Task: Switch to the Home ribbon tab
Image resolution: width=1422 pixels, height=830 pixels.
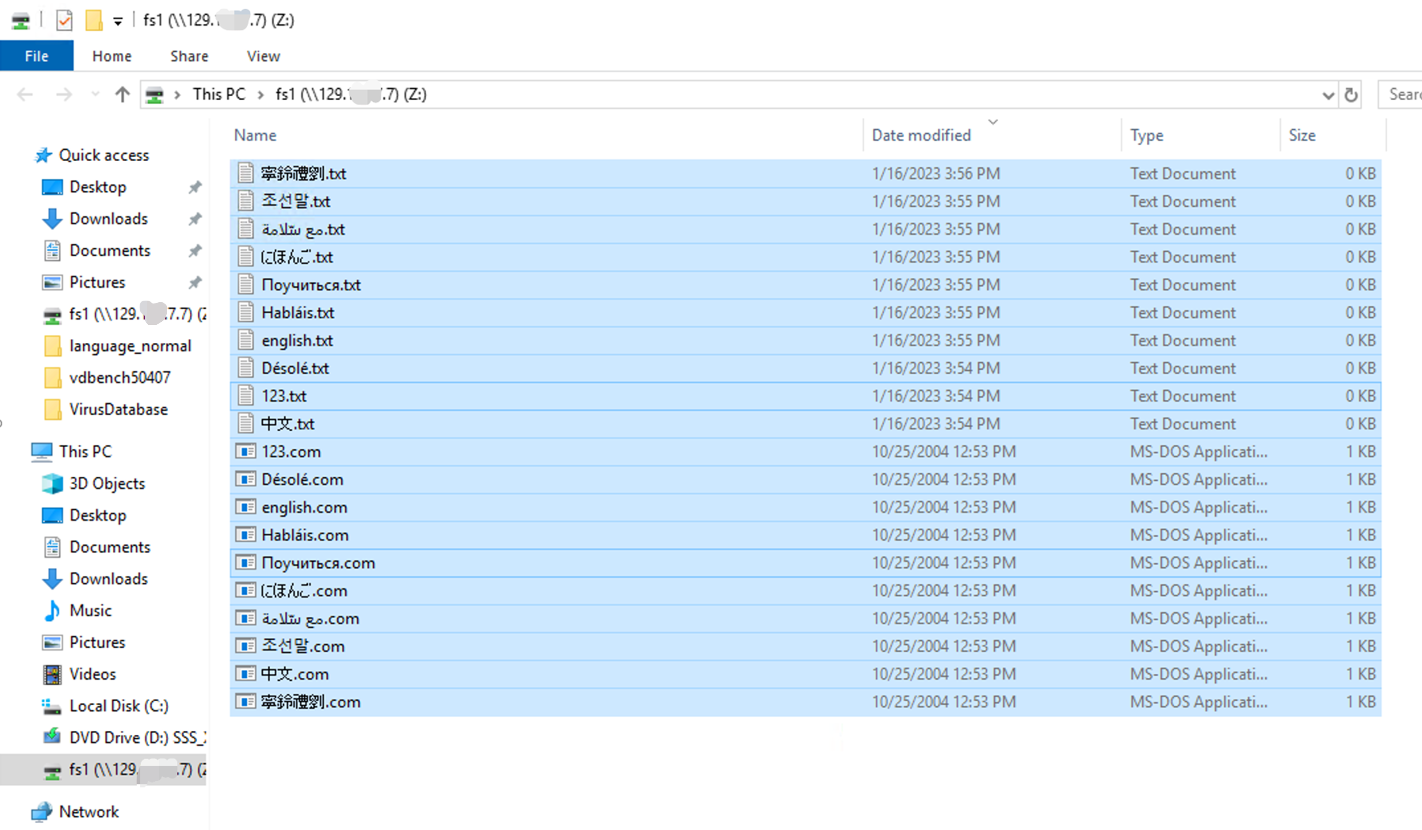Action: click(112, 56)
